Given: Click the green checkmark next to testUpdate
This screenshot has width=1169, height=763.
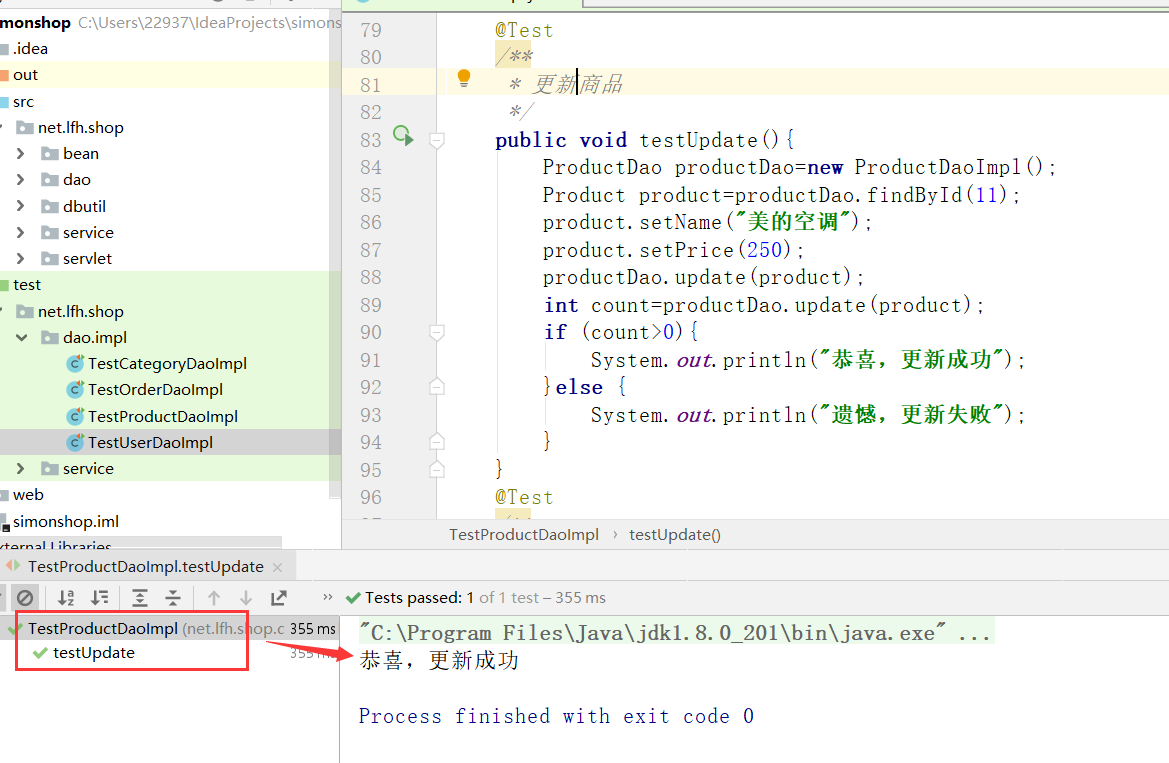Looking at the screenshot, I should tap(40, 653).
